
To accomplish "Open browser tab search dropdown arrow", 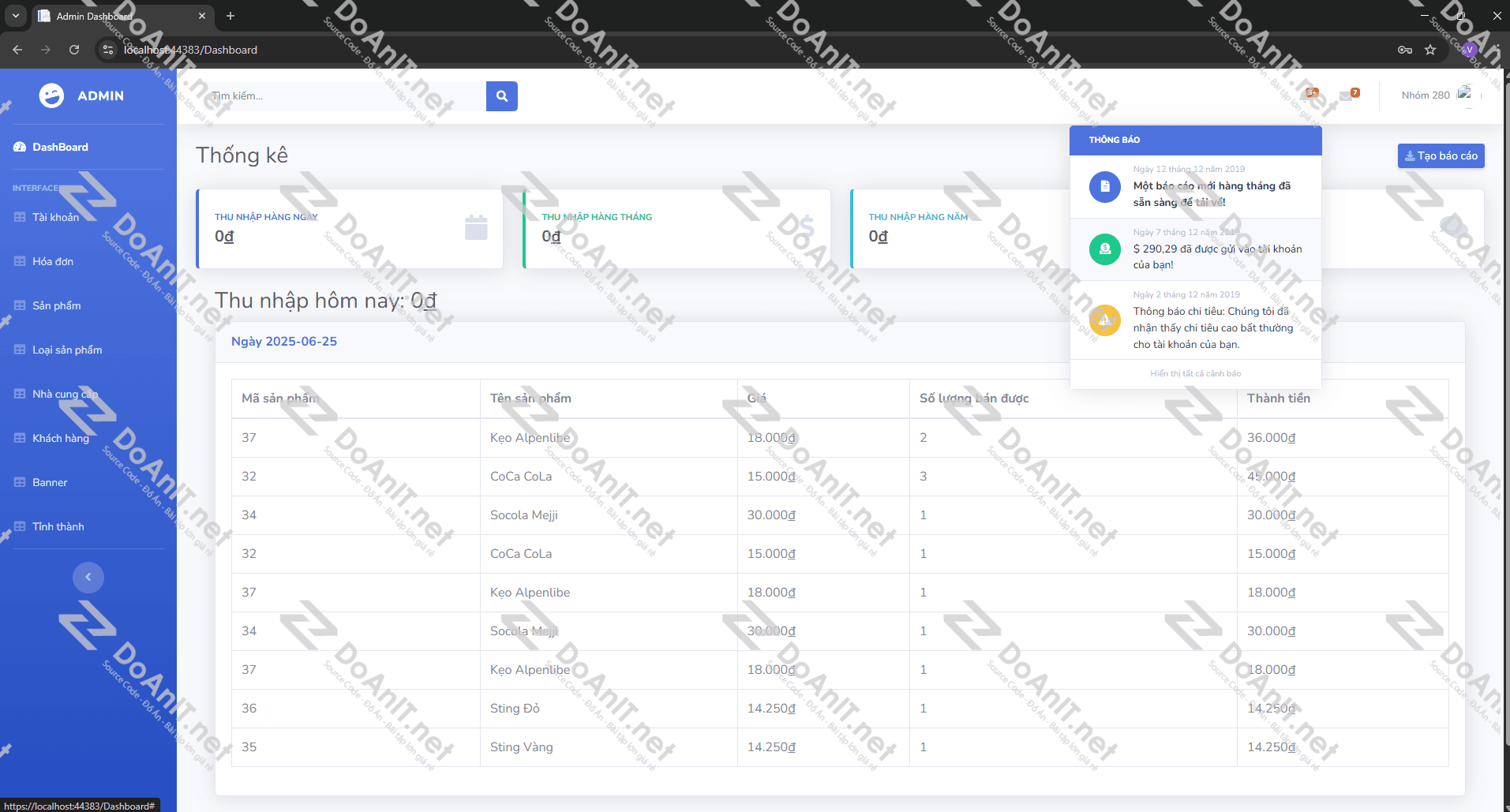I will click(15, 16).
